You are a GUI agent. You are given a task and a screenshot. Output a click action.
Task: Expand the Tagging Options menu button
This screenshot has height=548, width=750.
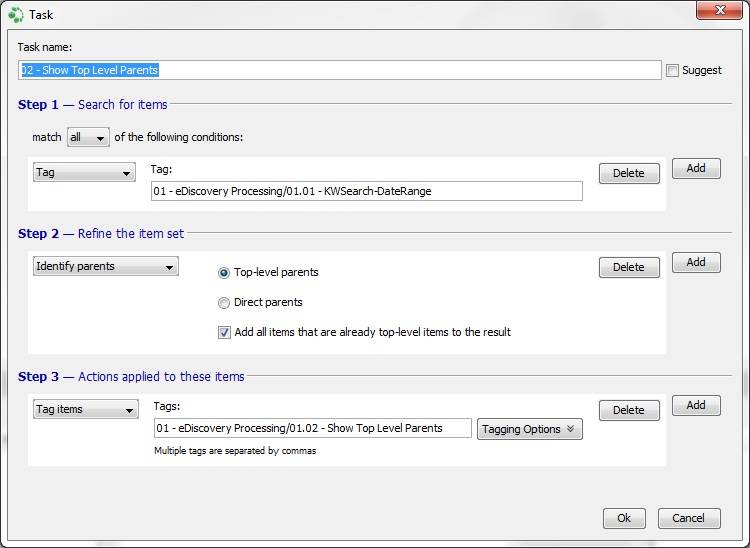[529, 429]
